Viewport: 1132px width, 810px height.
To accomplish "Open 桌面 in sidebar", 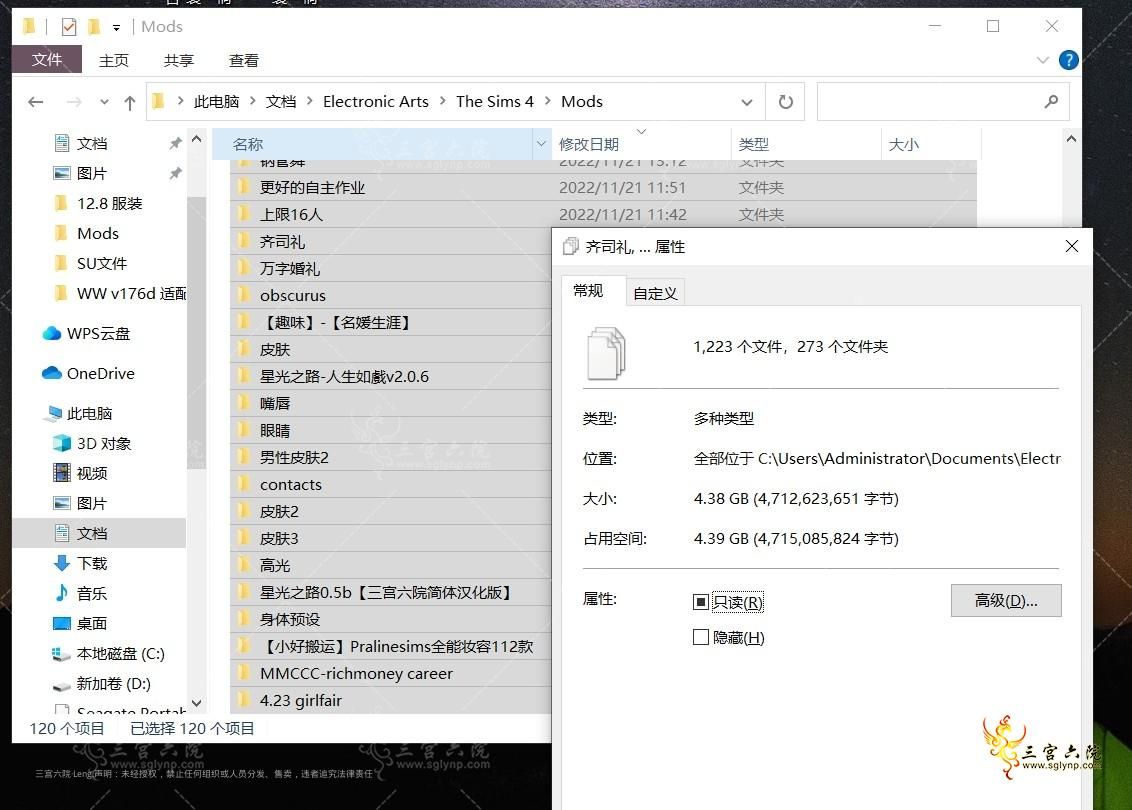I will [92, 623].
